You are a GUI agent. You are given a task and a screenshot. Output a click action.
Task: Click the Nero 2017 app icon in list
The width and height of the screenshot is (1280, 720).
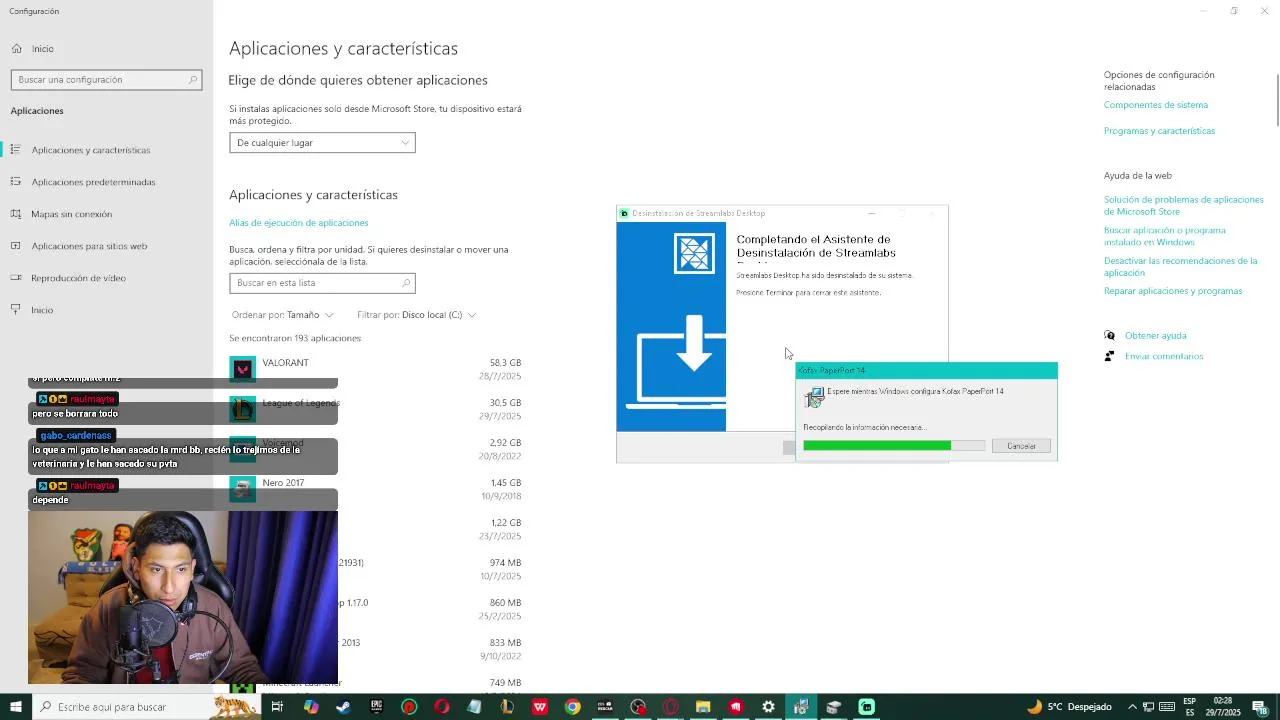[242, 489]
